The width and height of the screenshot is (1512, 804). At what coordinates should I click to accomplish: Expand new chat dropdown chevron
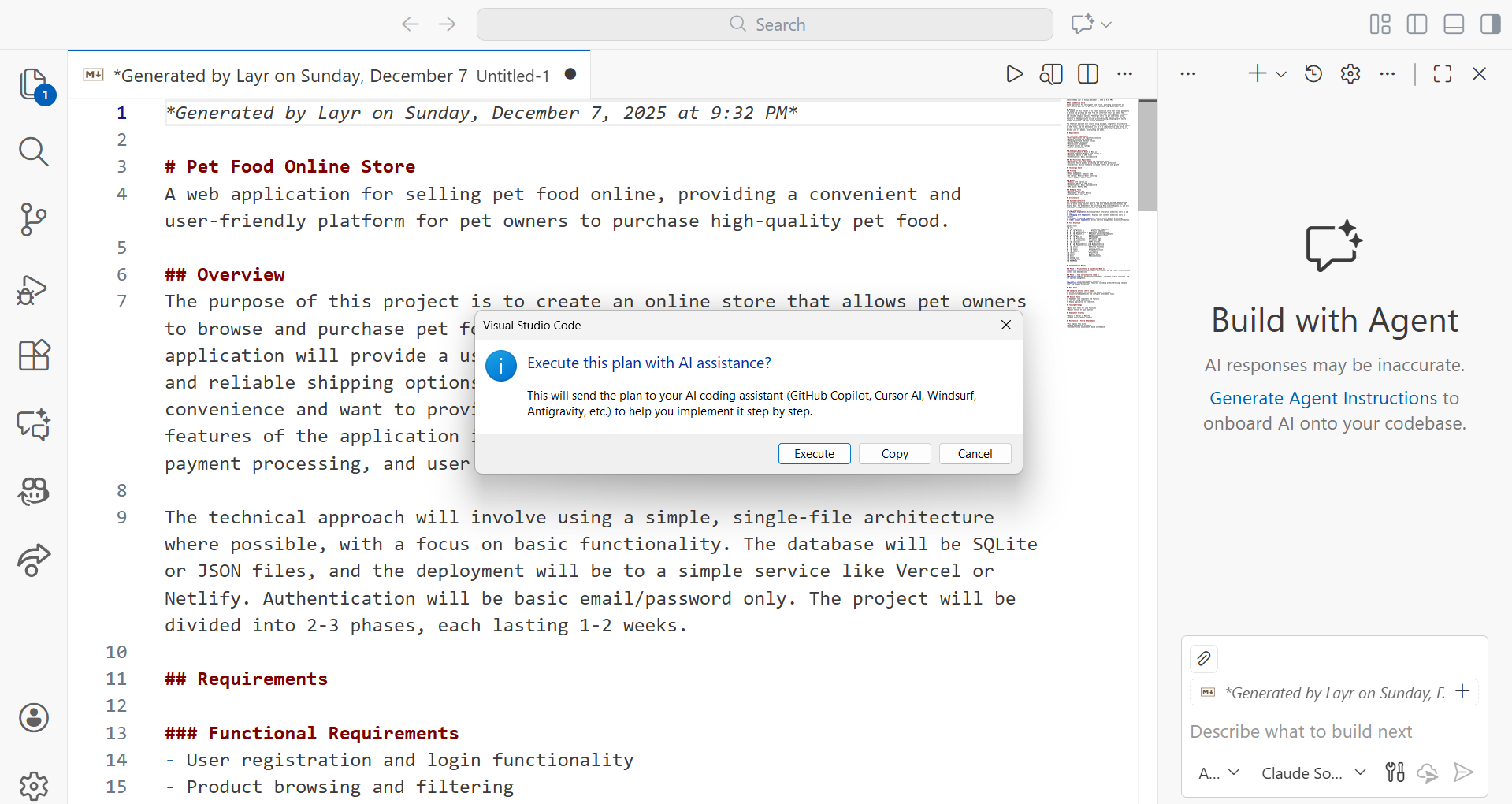(x=1281, y=74)
